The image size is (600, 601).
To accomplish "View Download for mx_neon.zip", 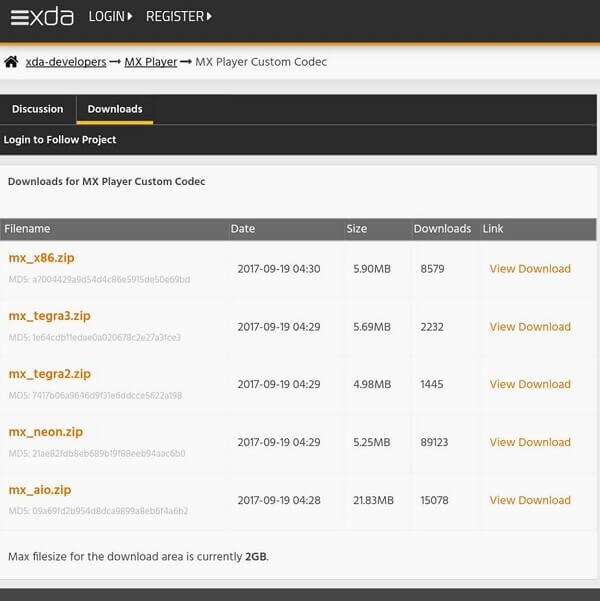I will pyautogui.click(x=530, y=443).
